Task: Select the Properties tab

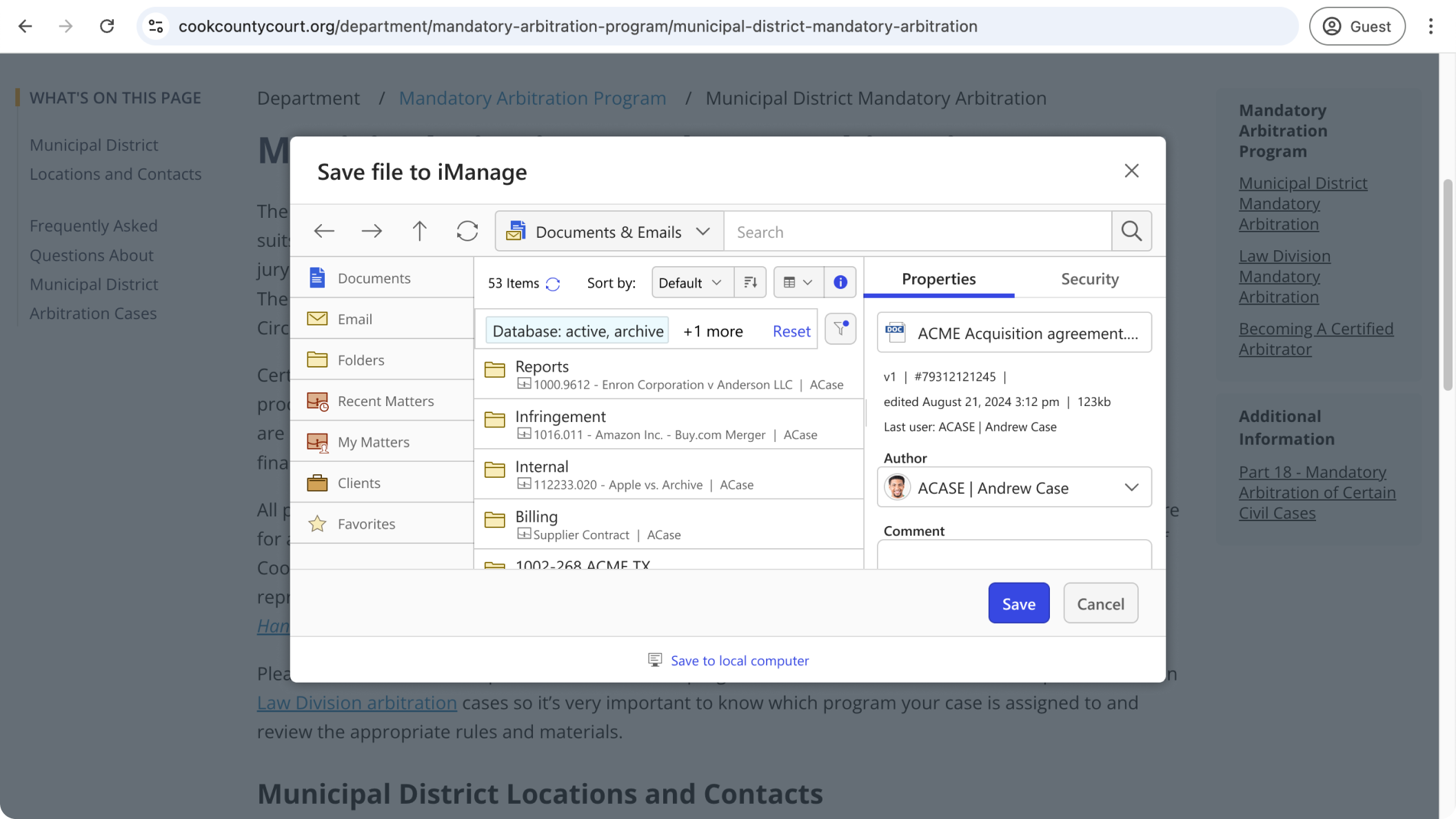Action: [938, 279]
